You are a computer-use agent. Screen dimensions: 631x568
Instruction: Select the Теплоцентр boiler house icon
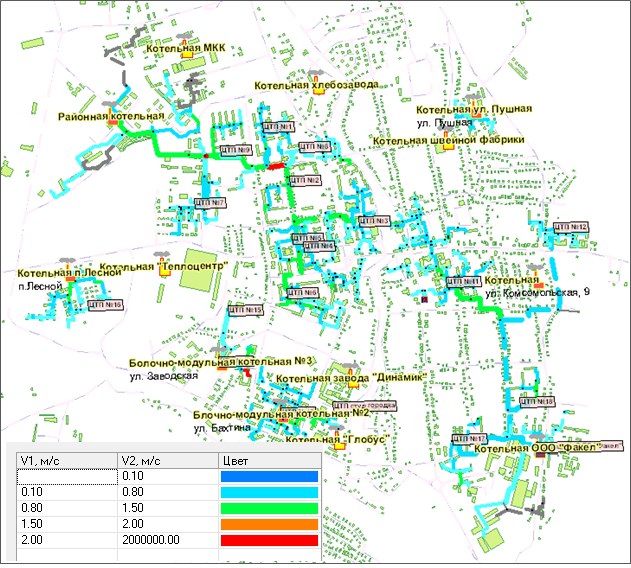tap(162, 267)
